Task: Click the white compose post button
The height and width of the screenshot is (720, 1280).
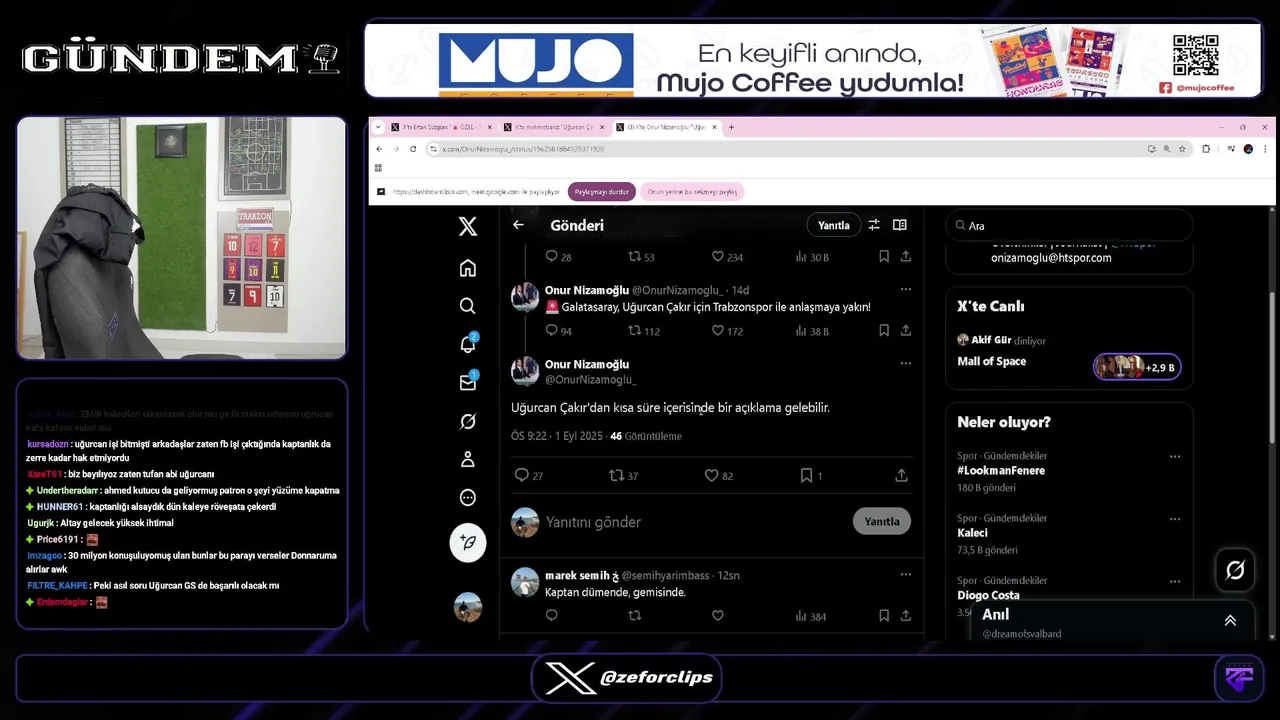Action: coord(468,543)
